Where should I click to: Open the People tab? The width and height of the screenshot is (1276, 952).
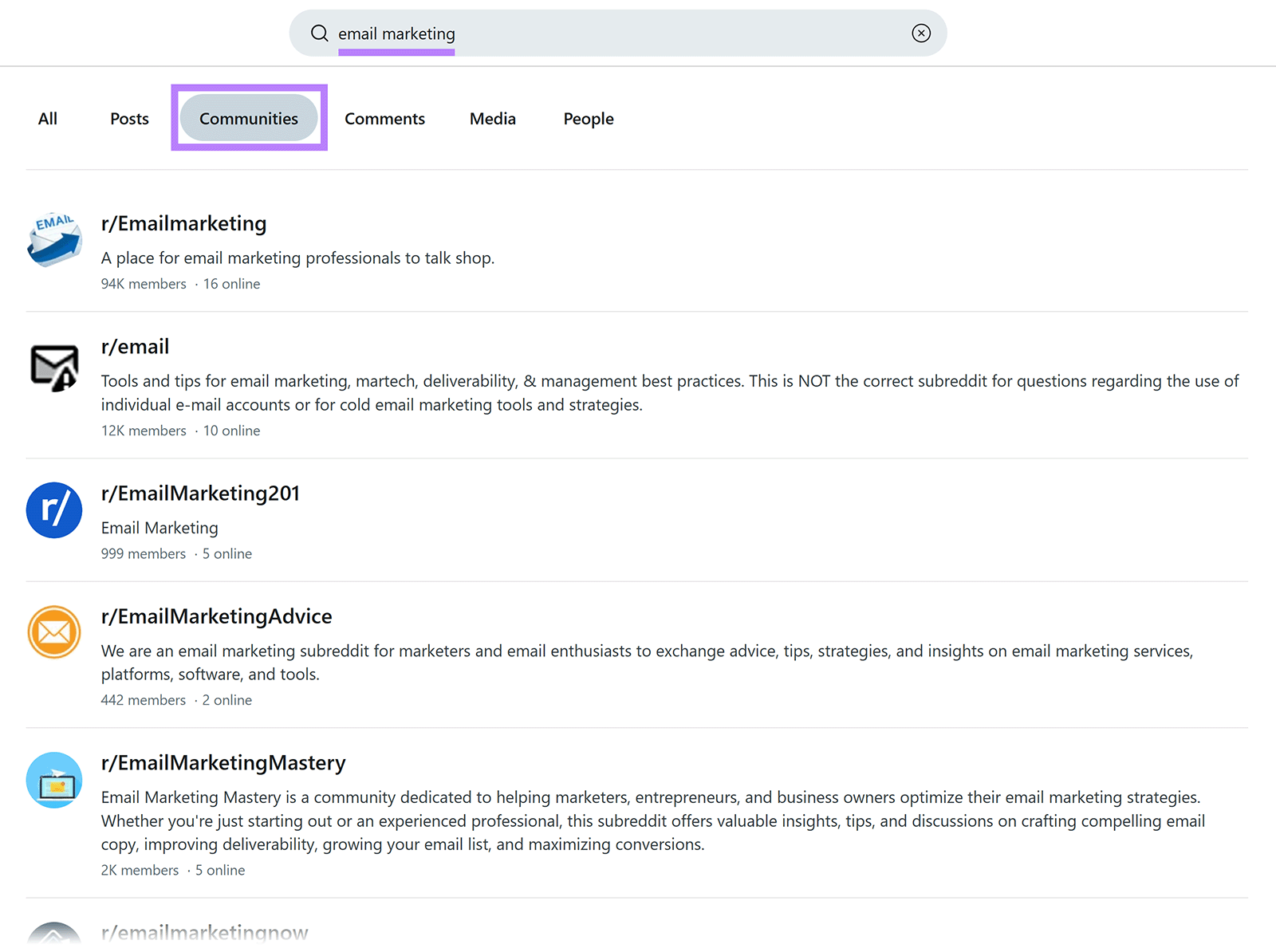tap(588, 118)
